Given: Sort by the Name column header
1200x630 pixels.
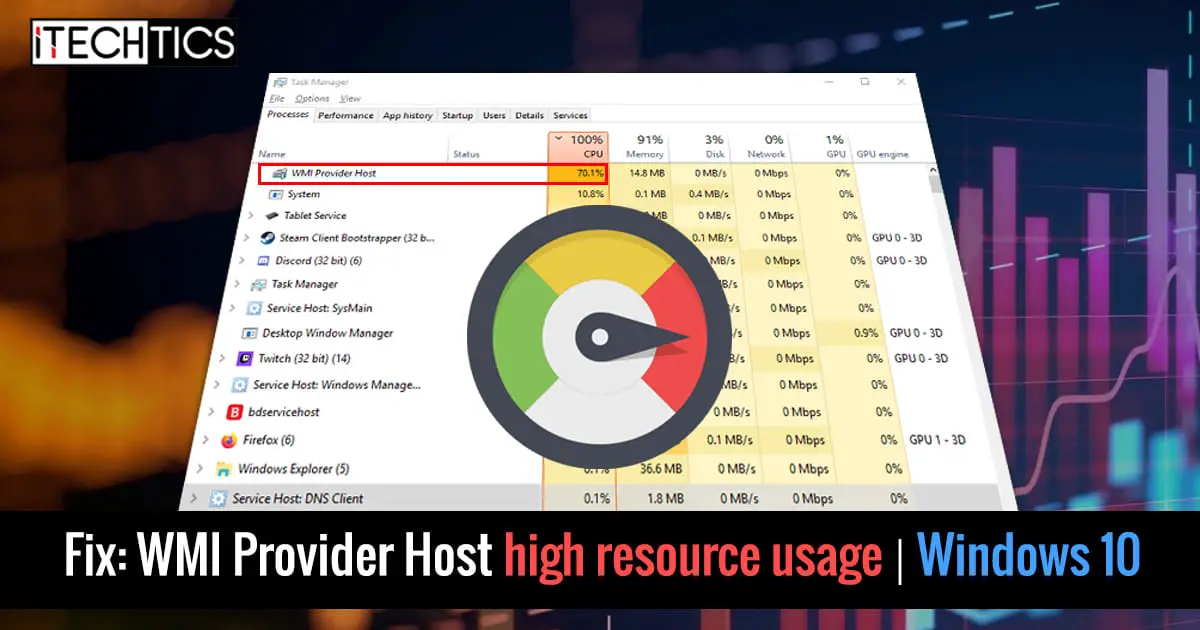Looking at the screenshot, I should tap(270, 154).
